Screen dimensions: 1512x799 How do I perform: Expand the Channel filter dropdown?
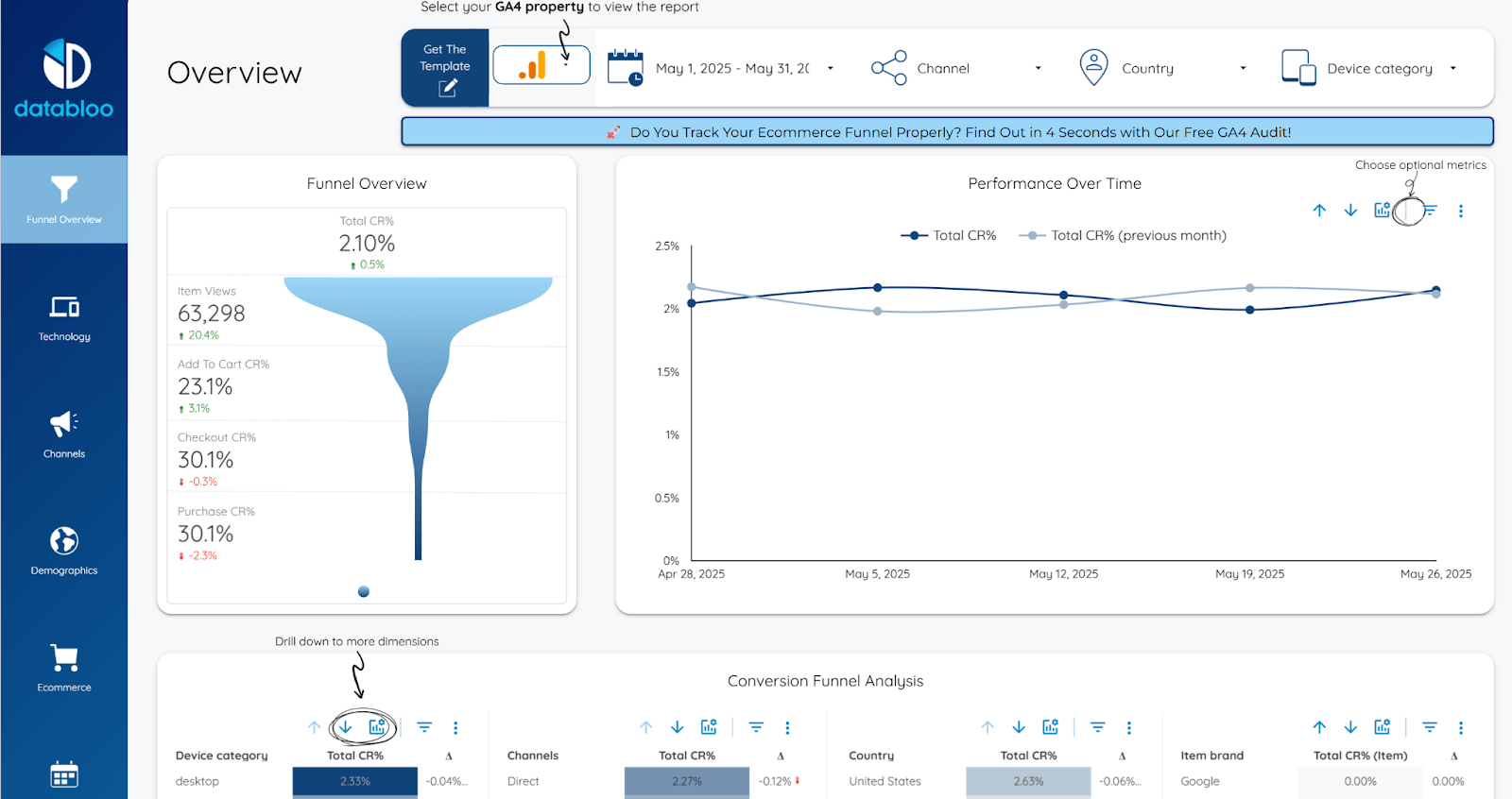(x=980, y=68)
